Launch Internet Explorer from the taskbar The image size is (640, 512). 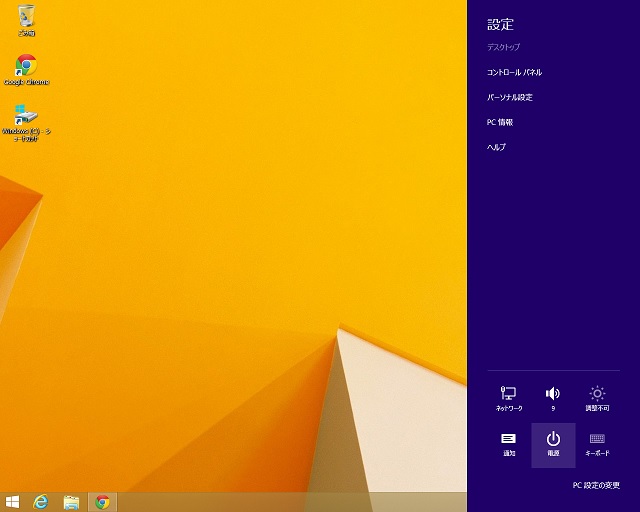click(42, 502)
